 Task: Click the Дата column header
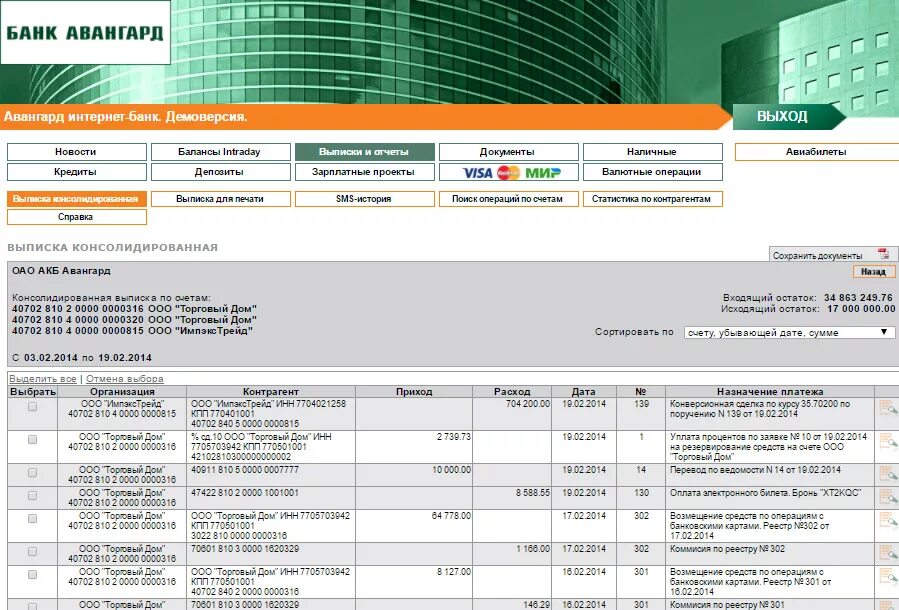pos(584,392)
